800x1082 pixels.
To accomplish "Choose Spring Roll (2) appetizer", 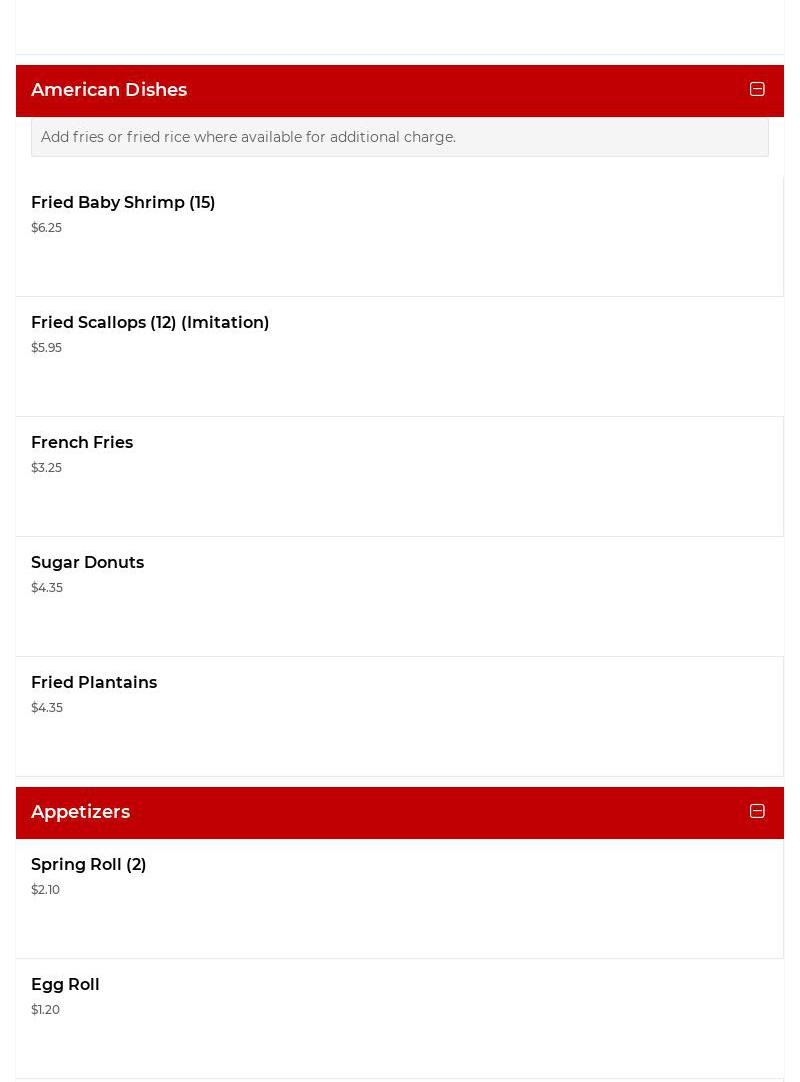I will pyautogui.click(x=88, y=865).
